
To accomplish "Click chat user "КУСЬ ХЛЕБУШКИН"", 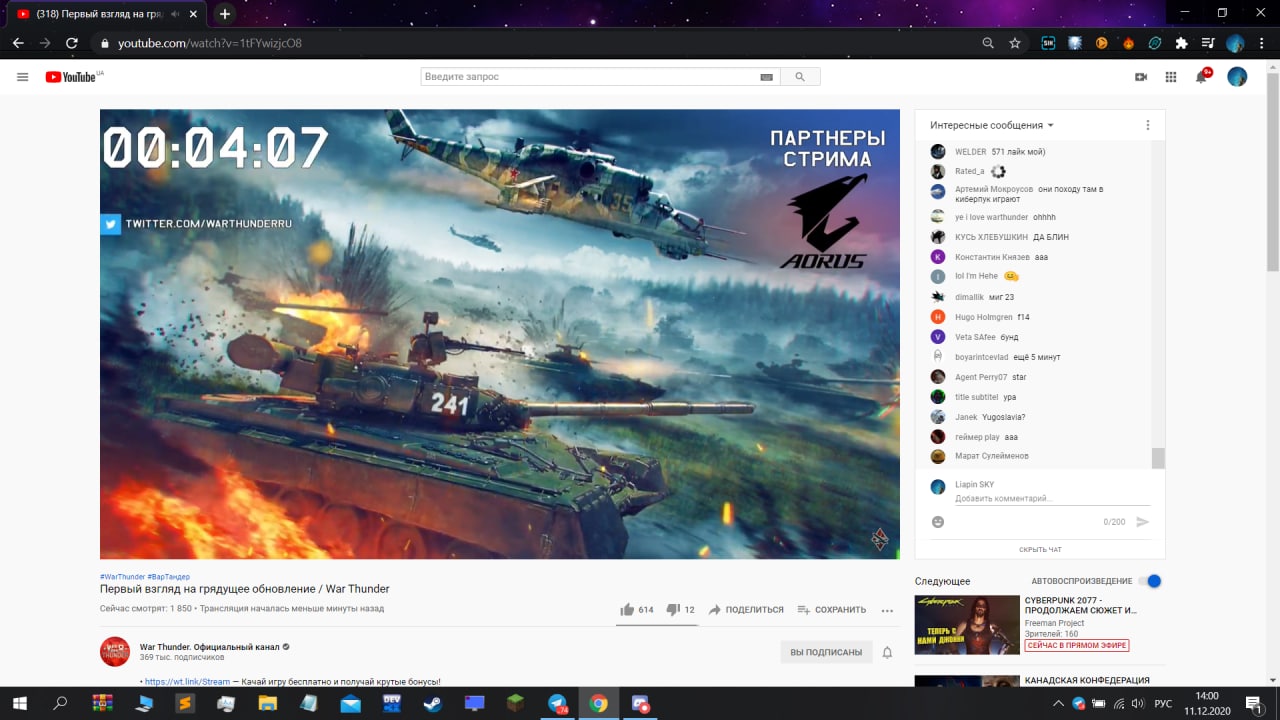I will pyautogui.click(x=991, y=237).
